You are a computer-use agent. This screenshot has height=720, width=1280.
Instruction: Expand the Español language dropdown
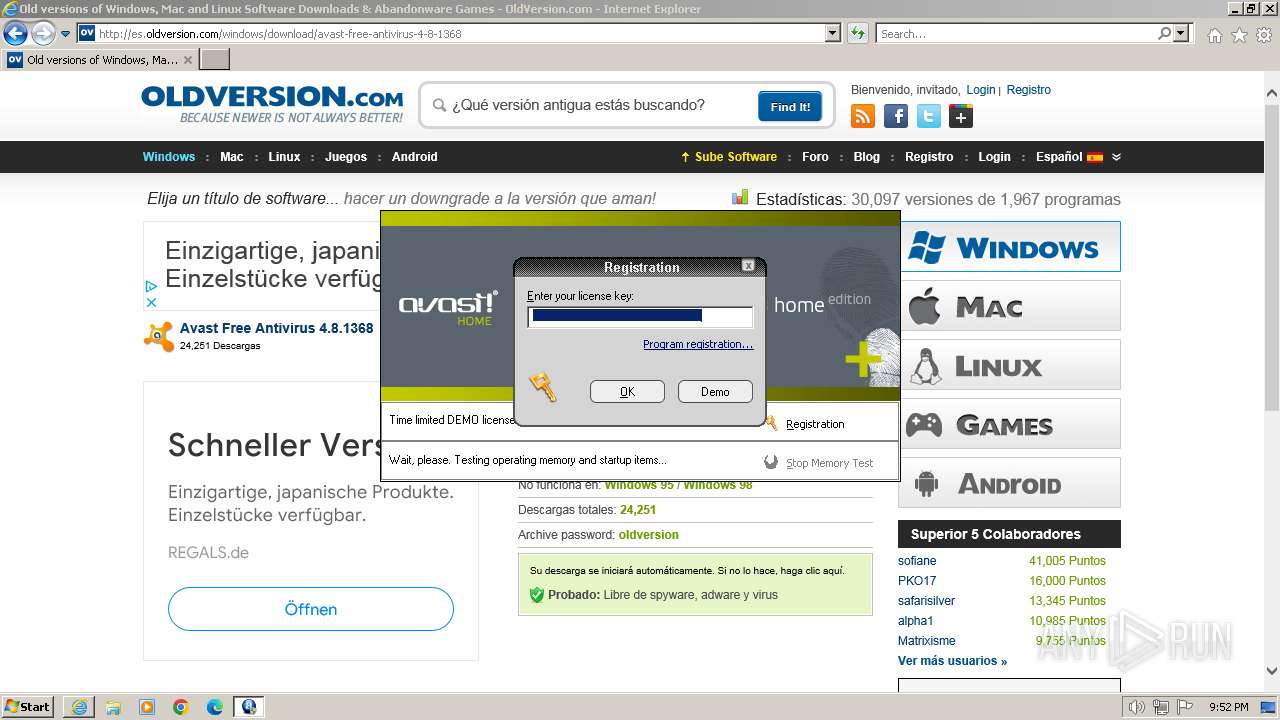1078,157
